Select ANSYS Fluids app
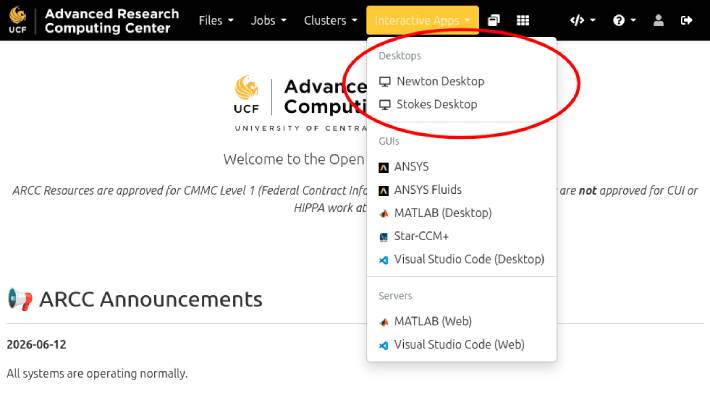Screen dimensions: 710x400 click(x=461, y=190)
